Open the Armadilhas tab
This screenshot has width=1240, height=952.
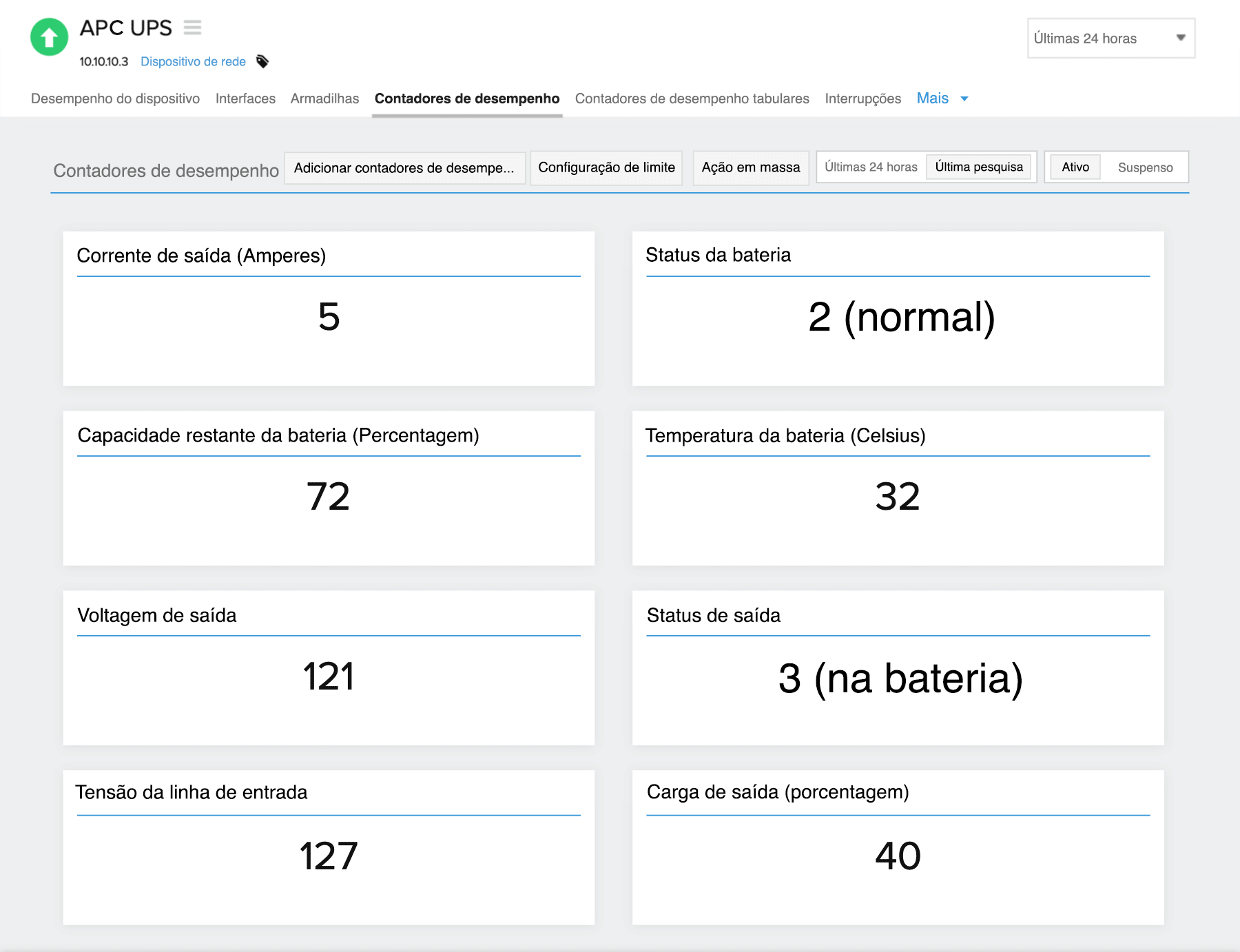coord(324,99)
